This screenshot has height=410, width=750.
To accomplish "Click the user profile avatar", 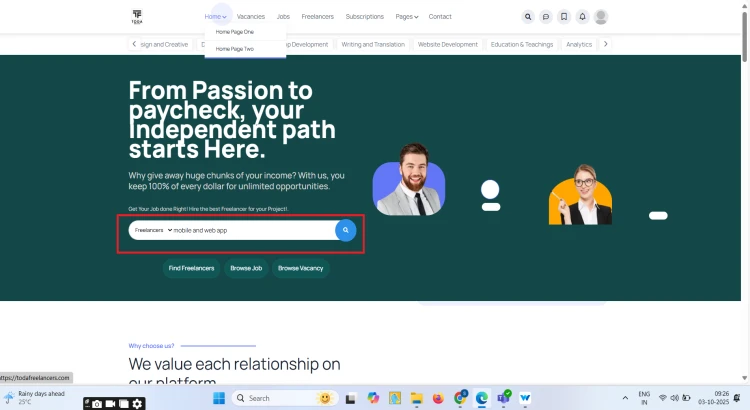I will pyautogui.click(x=601, y=17).
